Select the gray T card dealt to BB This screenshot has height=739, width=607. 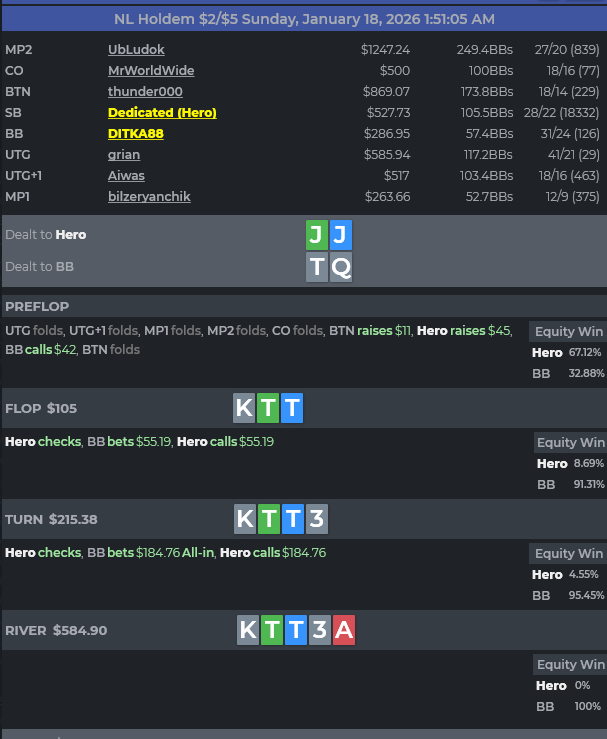316,267
